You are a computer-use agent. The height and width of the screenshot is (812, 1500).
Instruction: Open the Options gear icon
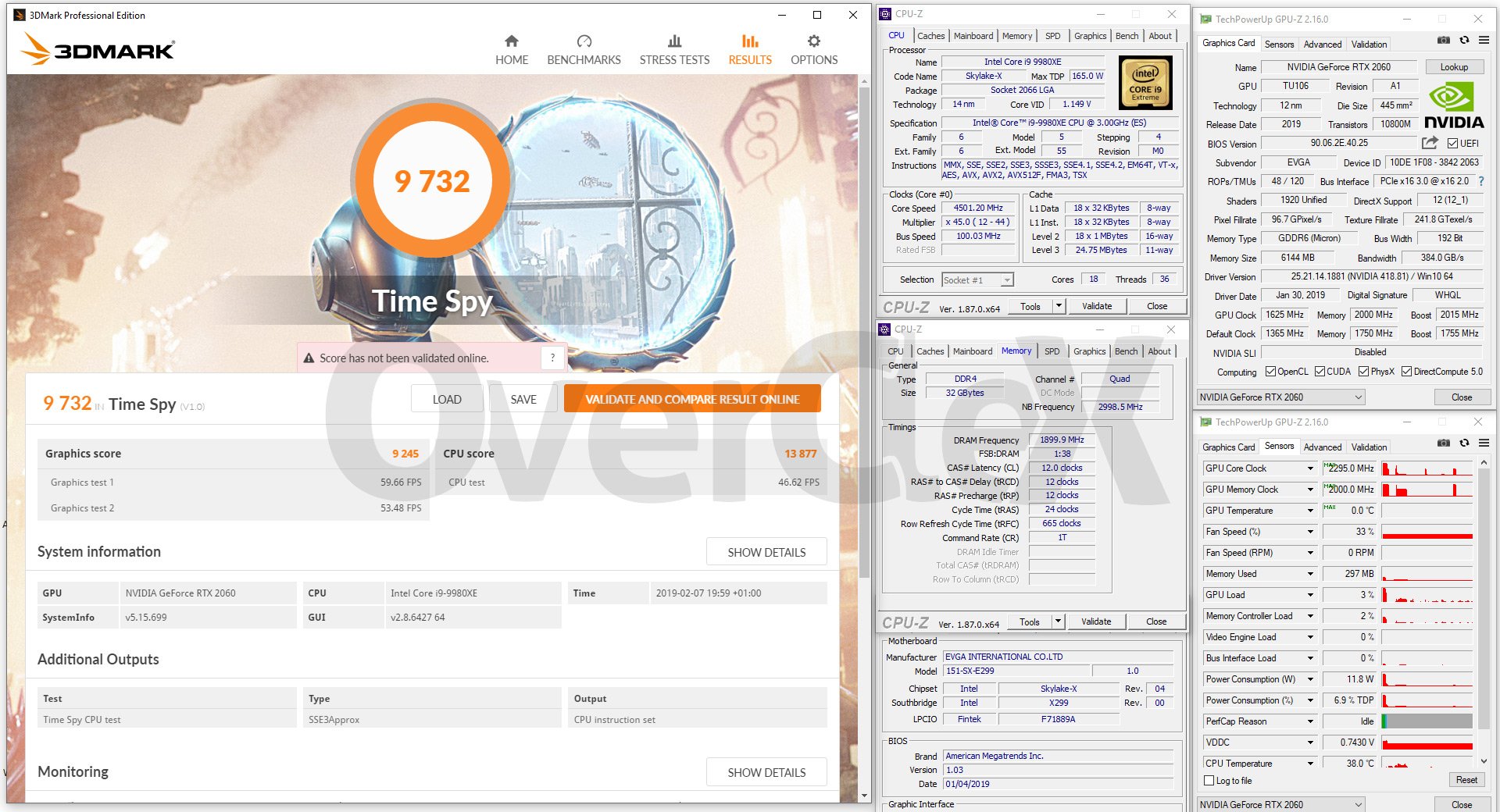click(x=814, y=41)
